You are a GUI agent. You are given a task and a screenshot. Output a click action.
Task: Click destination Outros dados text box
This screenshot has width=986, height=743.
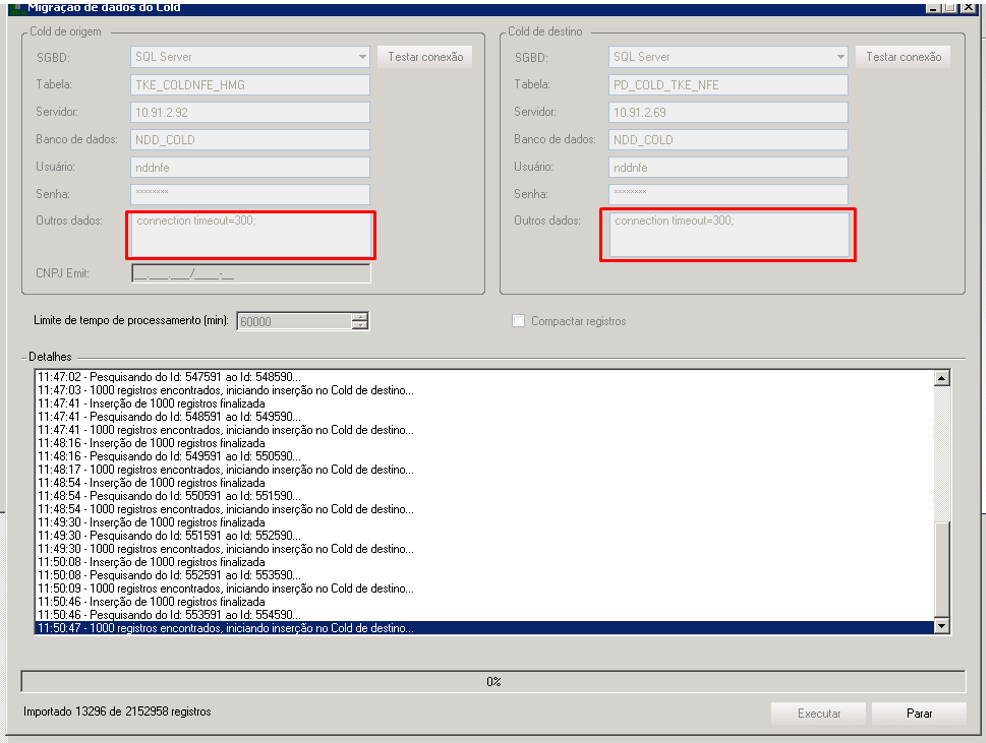[x=728, y=235]
